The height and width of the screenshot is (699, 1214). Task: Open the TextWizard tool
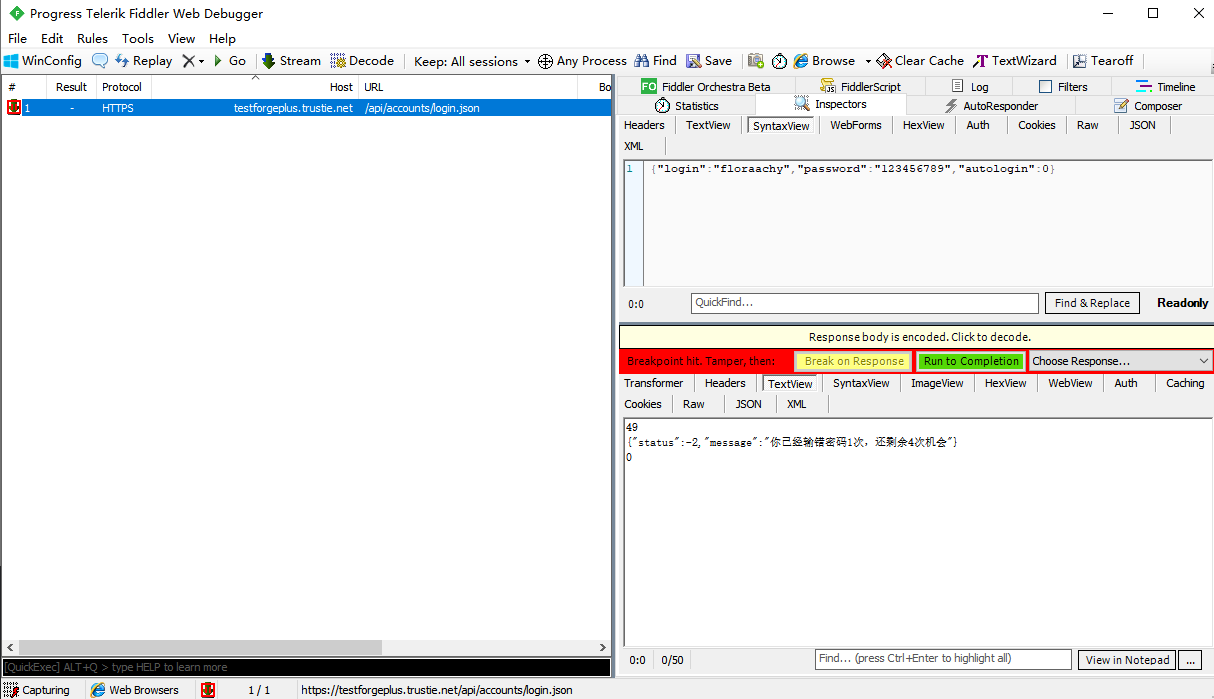tap(1015, 61)
